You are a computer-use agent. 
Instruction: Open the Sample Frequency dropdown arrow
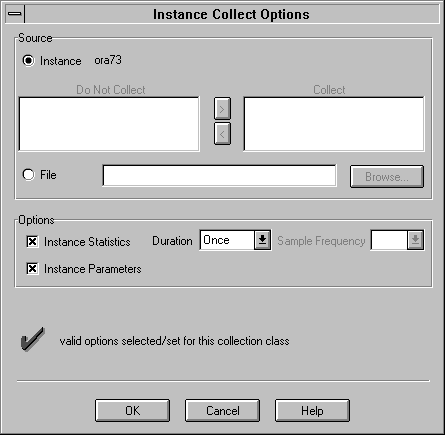pyautogui.click(x=415, y=240)
